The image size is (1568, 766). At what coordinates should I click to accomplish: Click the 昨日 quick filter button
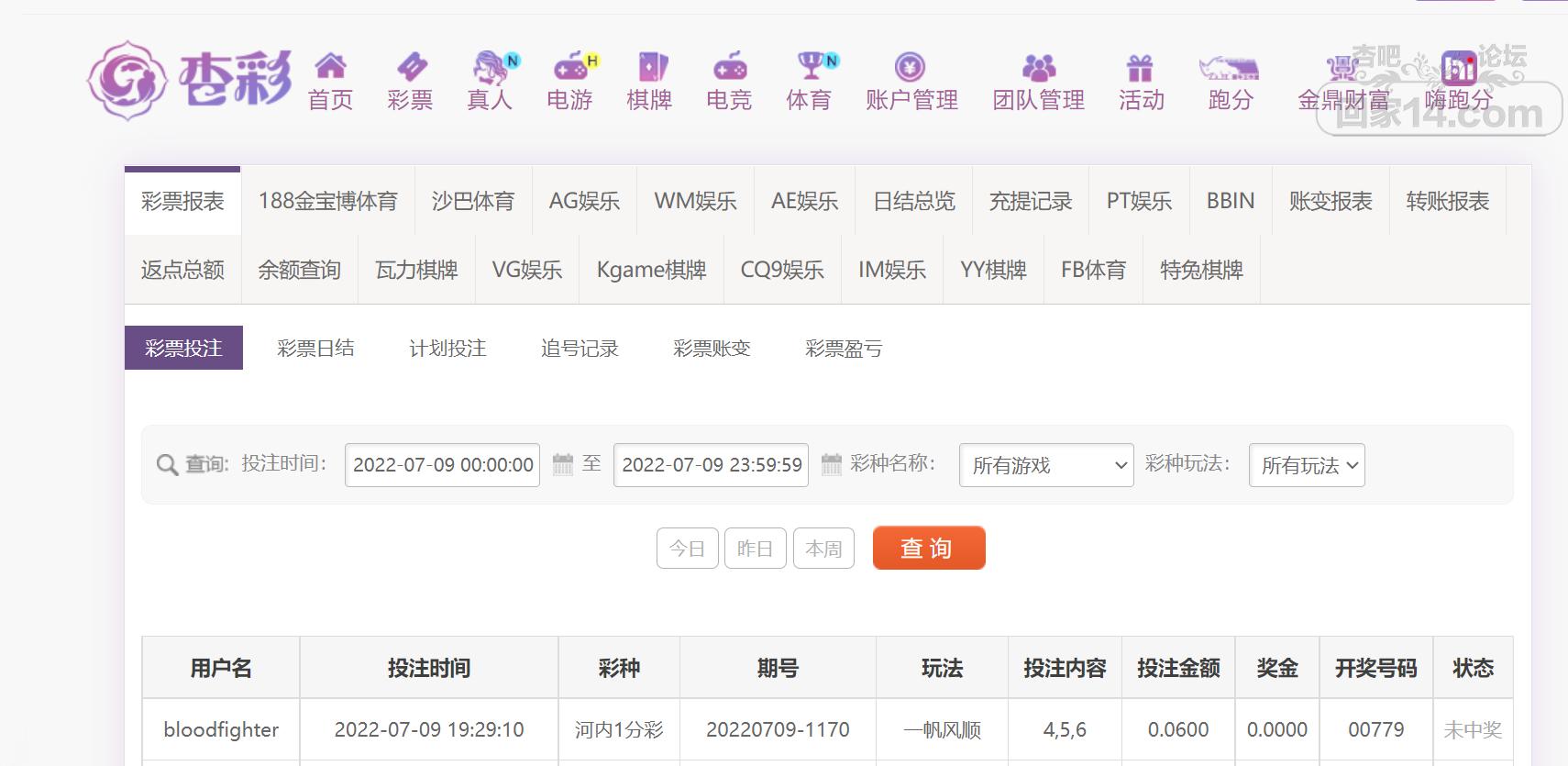coord(755,549)
